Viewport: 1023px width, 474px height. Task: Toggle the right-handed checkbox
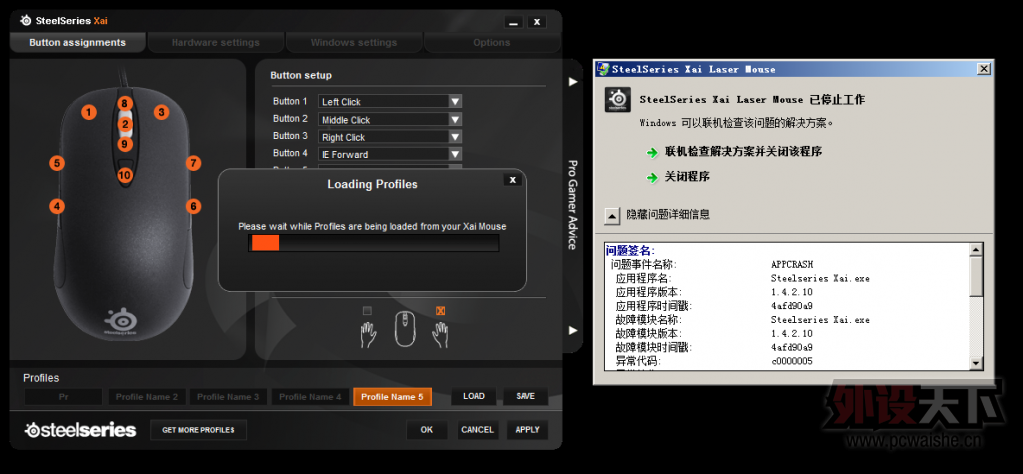point(440,311)
